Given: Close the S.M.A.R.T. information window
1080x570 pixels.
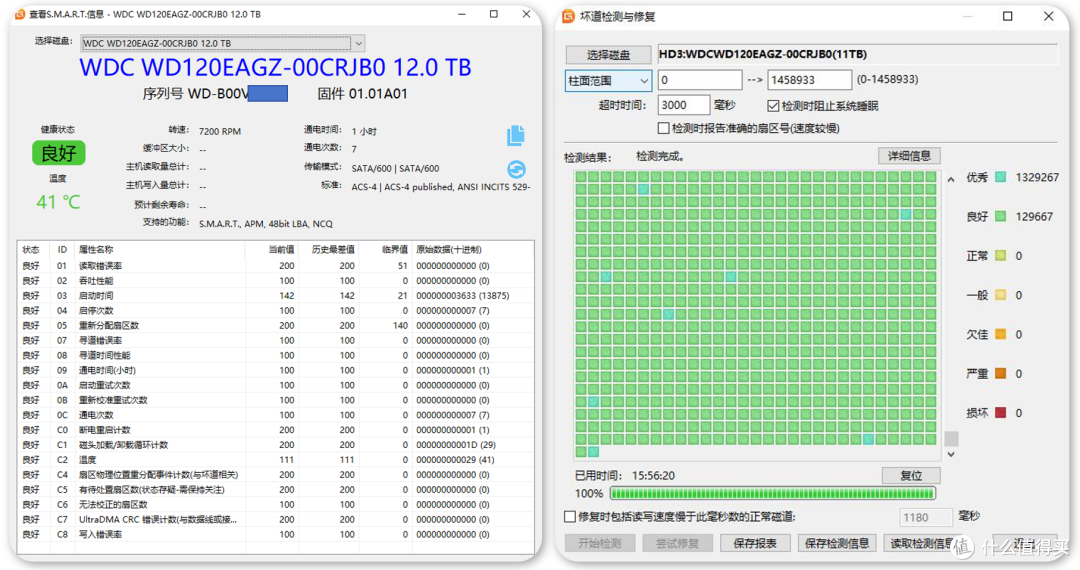Looking at the screenshot, I should click(526, 14).
